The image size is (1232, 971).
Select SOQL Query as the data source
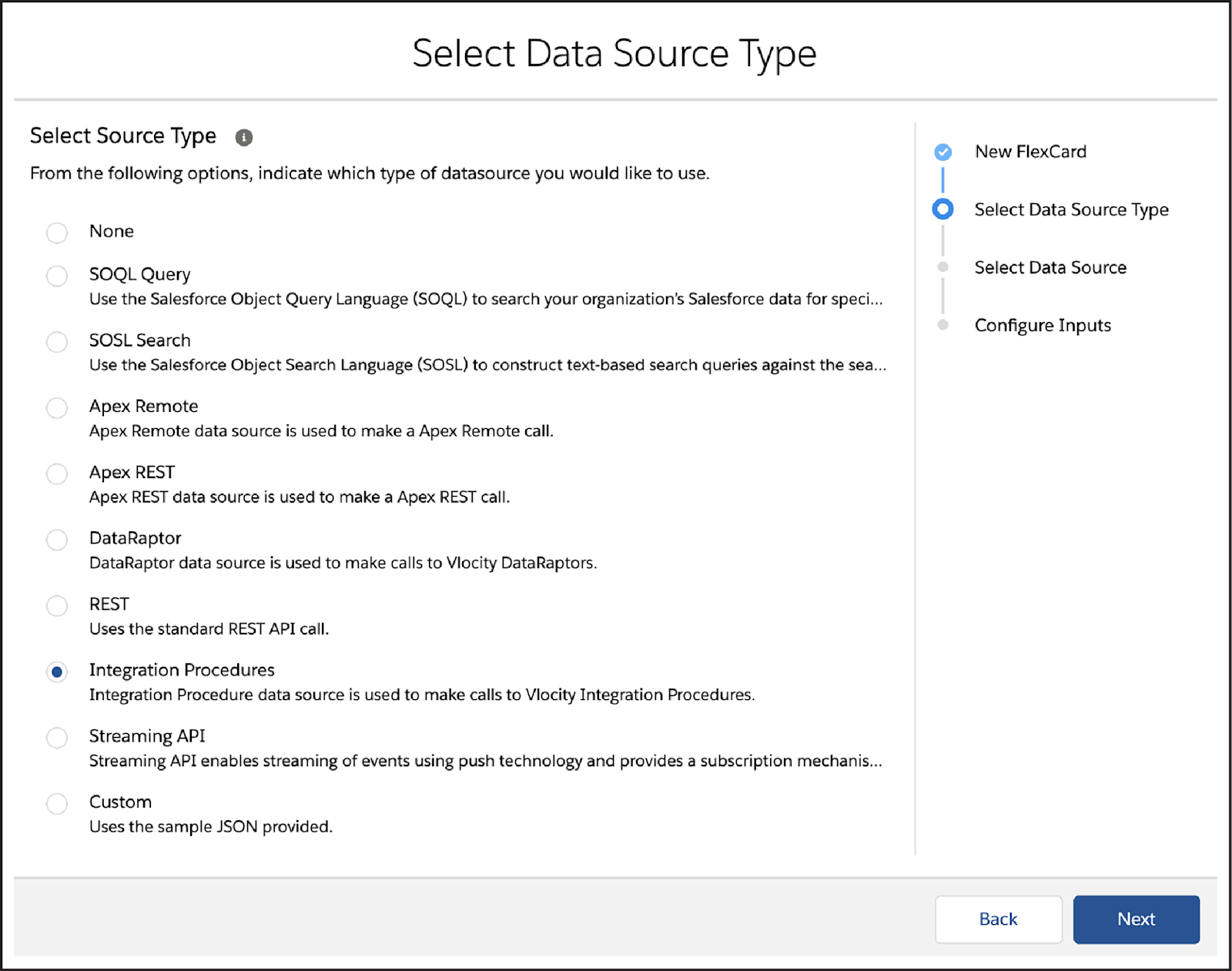pyautogui.click(x=56, y=276)
